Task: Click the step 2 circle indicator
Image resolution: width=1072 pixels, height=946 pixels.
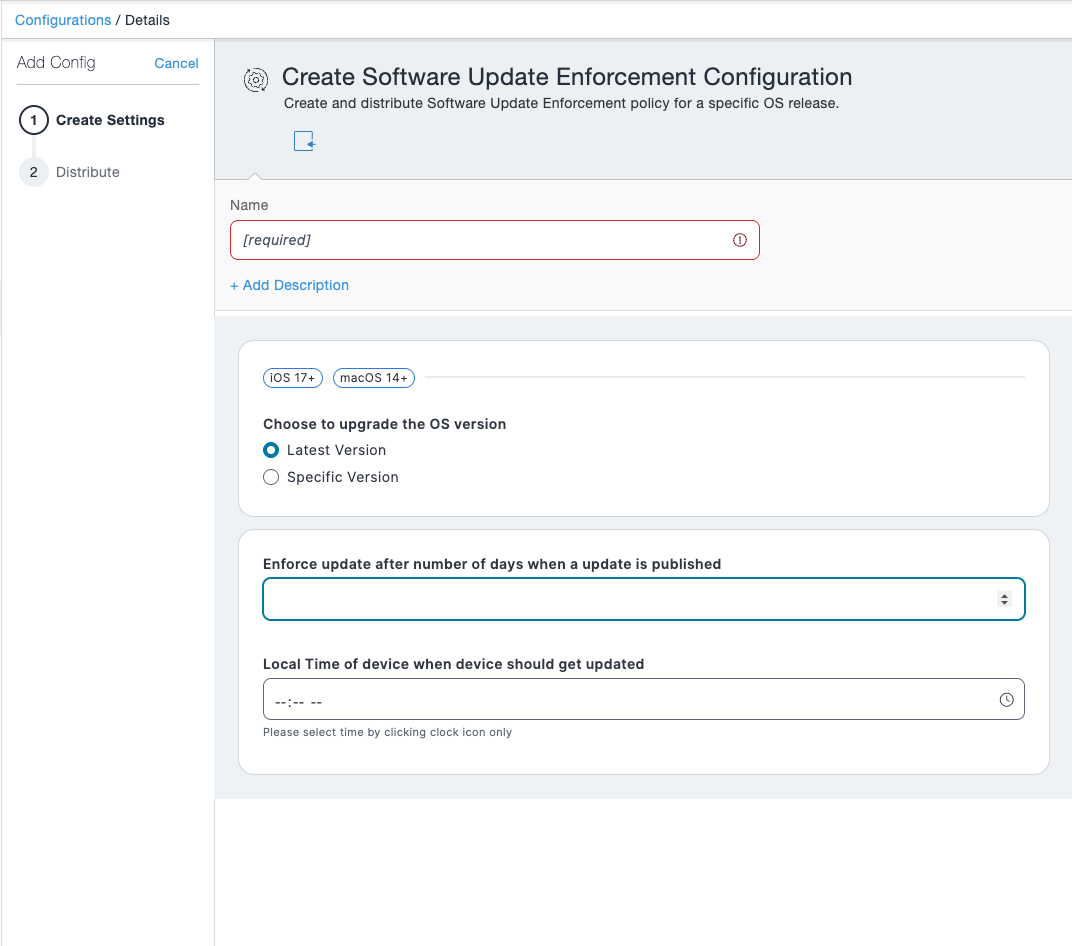Action: coord(33,172)
